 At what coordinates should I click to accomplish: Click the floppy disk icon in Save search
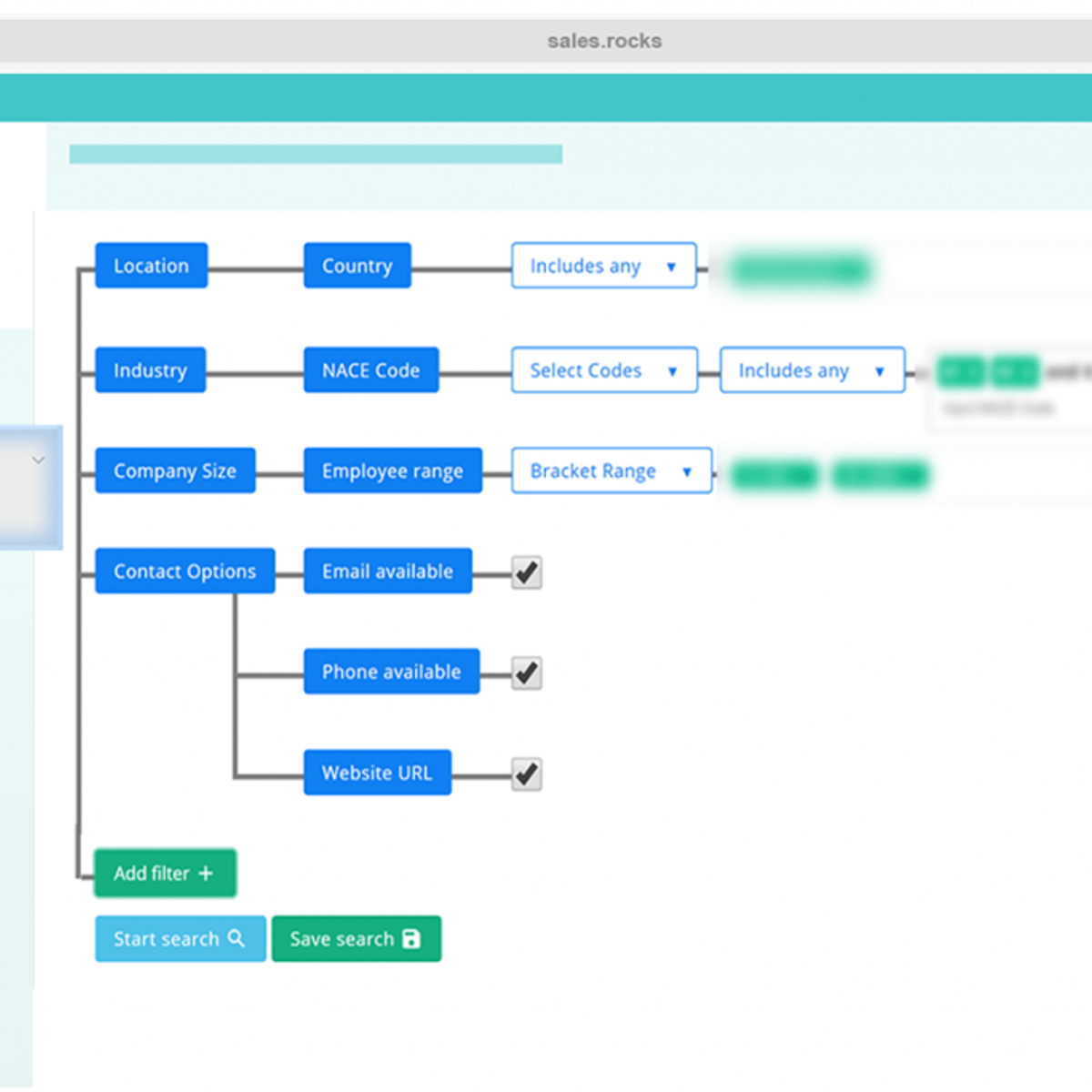[412, 938]
